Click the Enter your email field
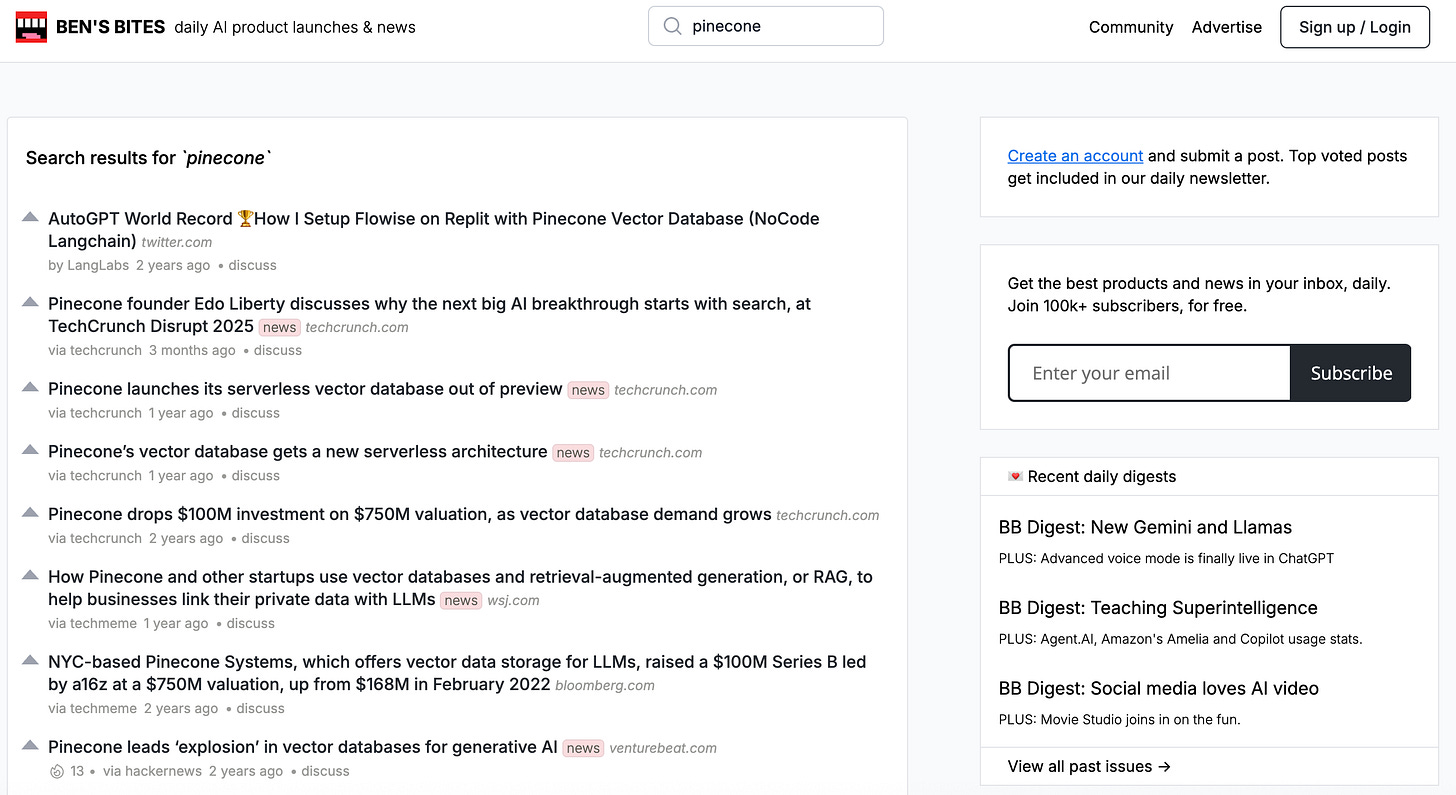 (x=1150, y=373)
